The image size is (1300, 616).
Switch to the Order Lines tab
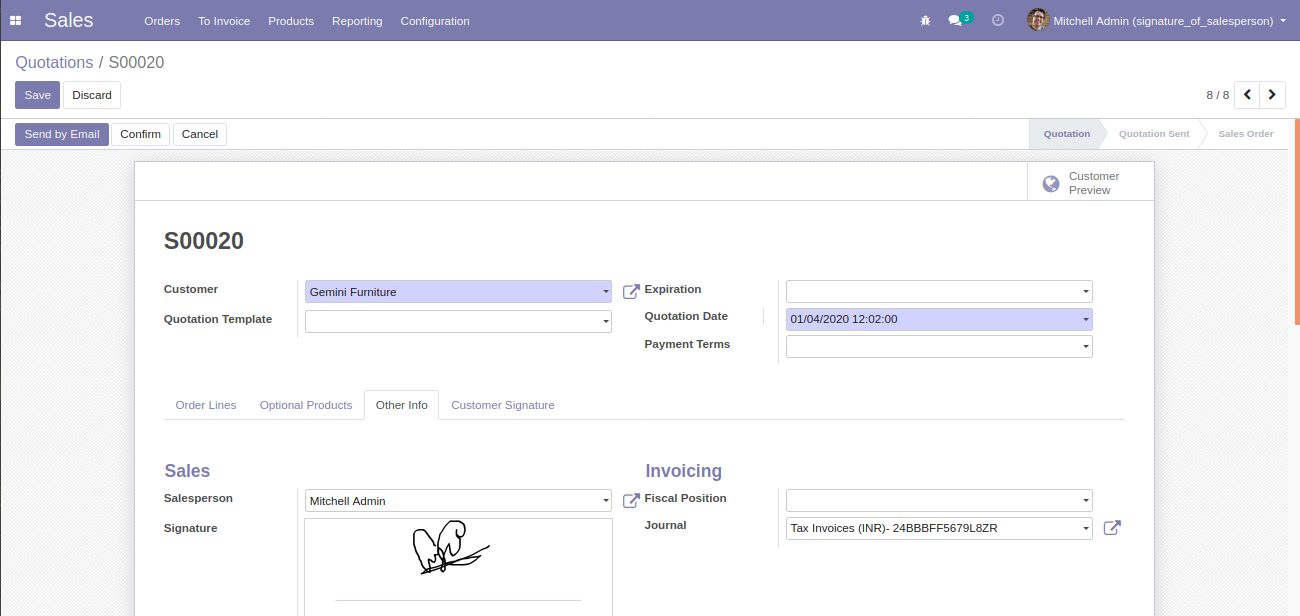click(206, 405)
